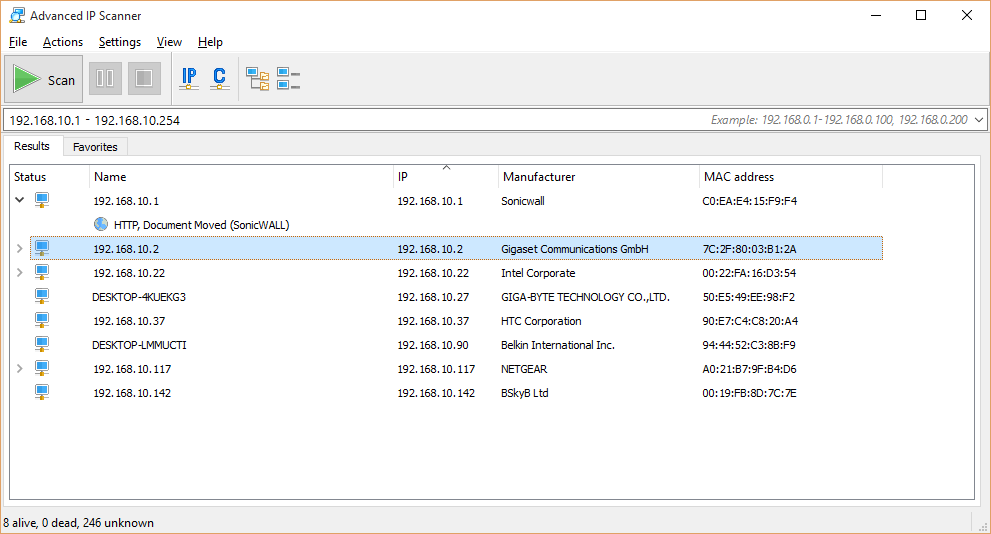
Task: Click MAC address C0:EA:E4:15:F9:F4
Action: click(x=750, y=201)
